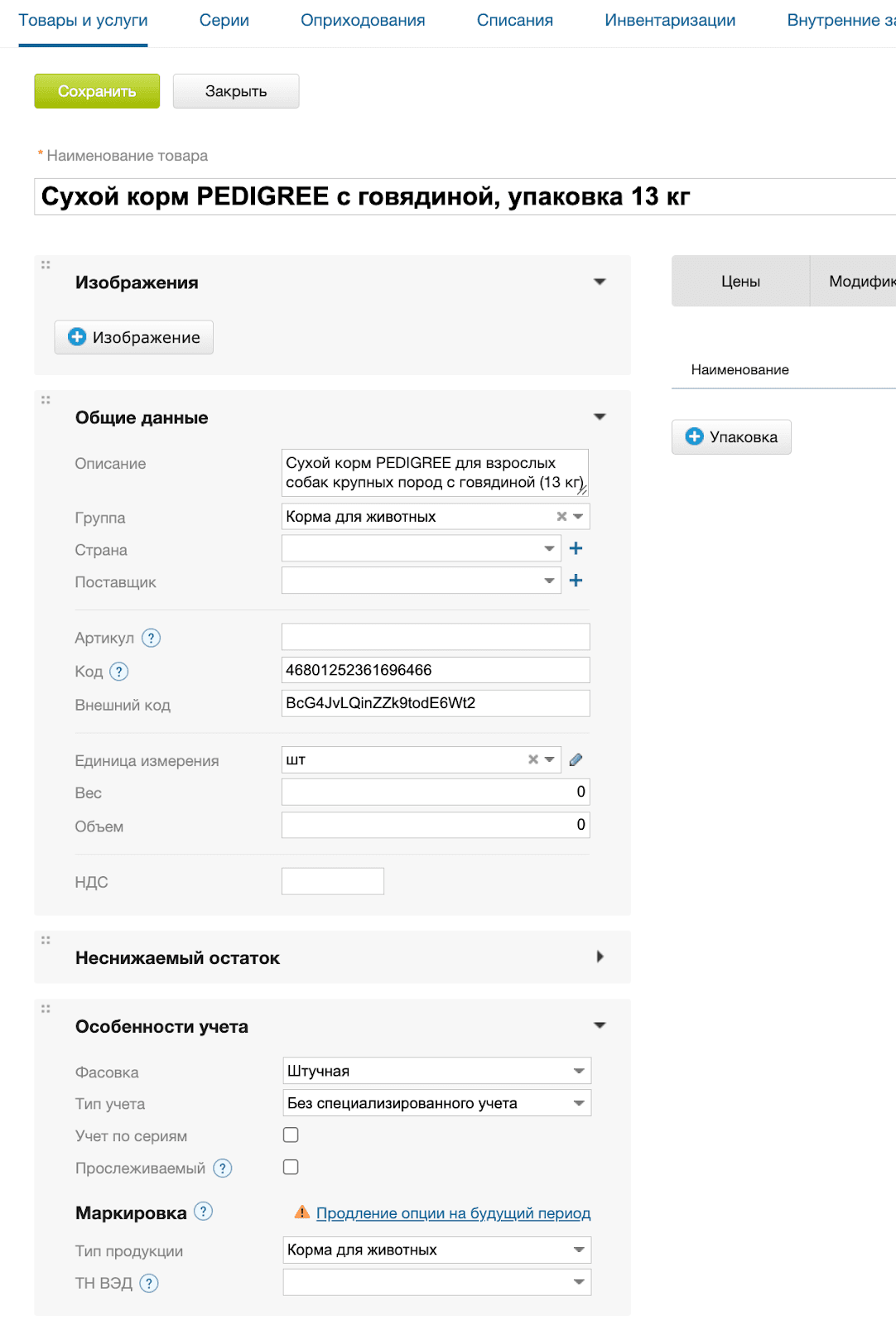Screen dimensions: 896x1325
Task: Click the pencil icon beside Единица измерения
Action: point(576,759)
